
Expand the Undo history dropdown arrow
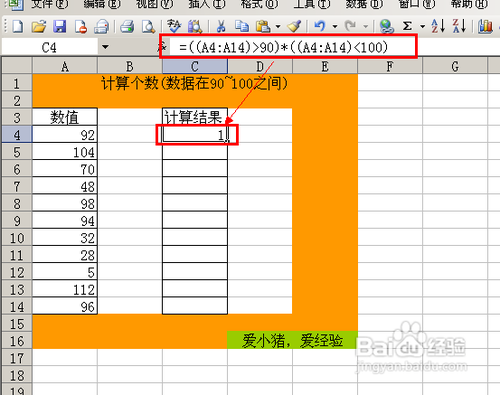tap(335, 26)
